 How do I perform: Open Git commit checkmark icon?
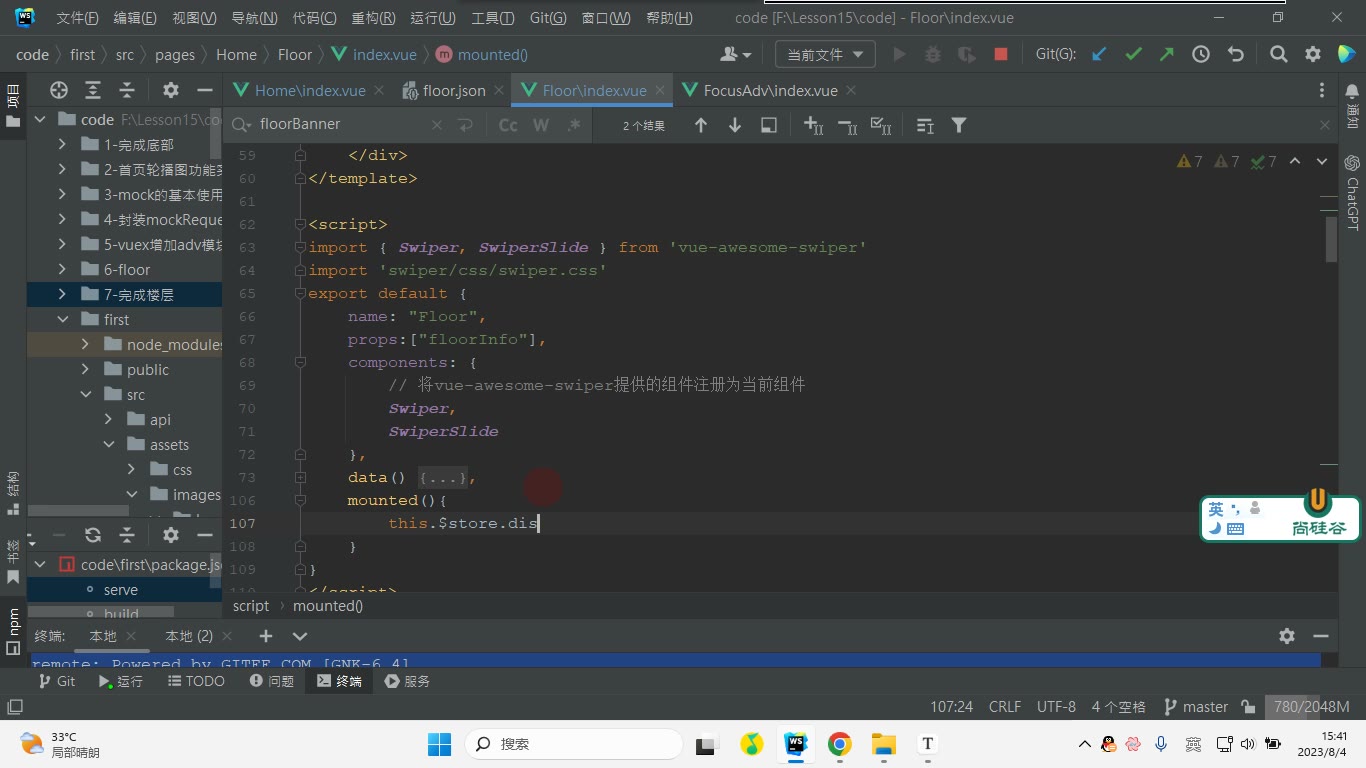1133,55
